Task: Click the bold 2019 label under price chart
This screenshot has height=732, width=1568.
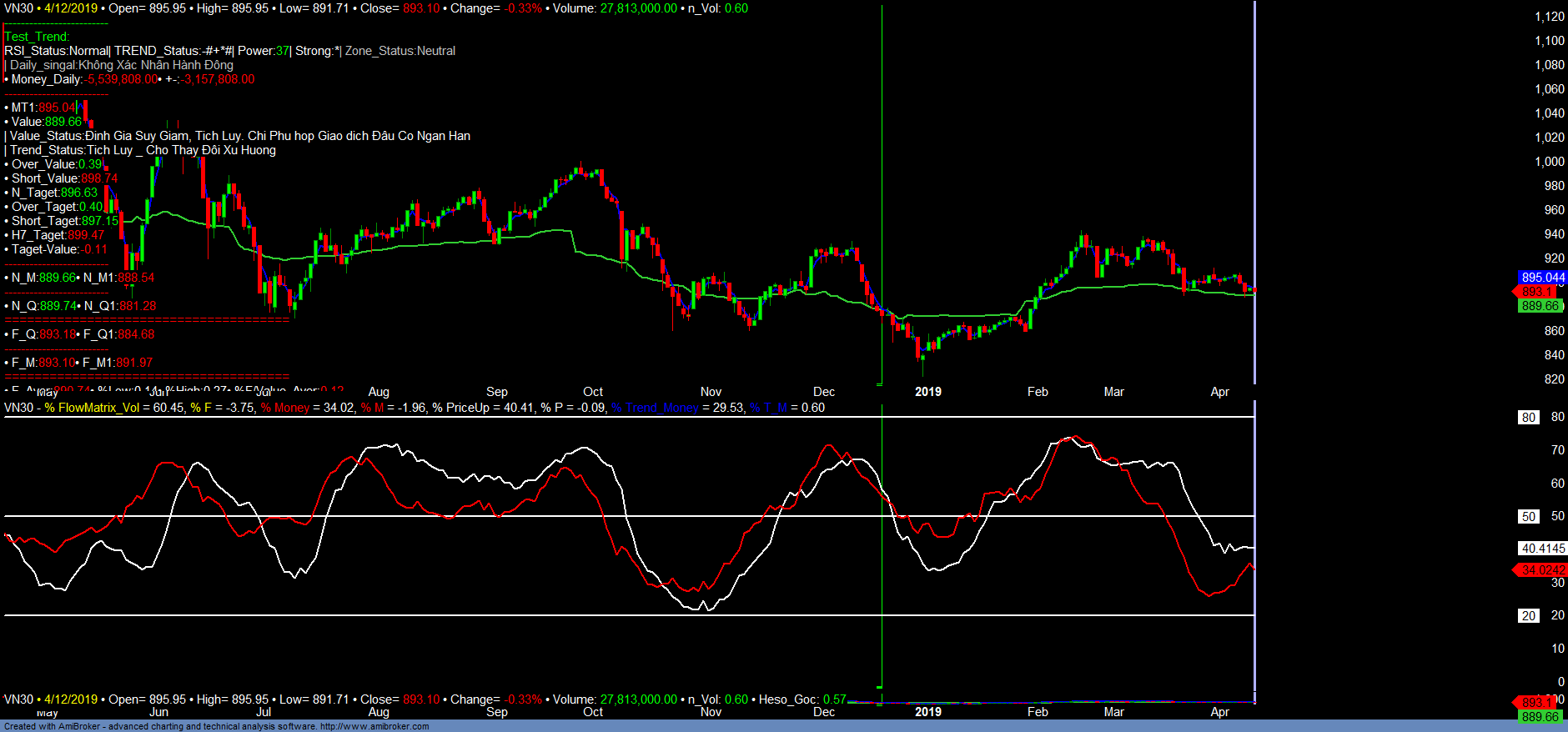Action: coord(927,392)
